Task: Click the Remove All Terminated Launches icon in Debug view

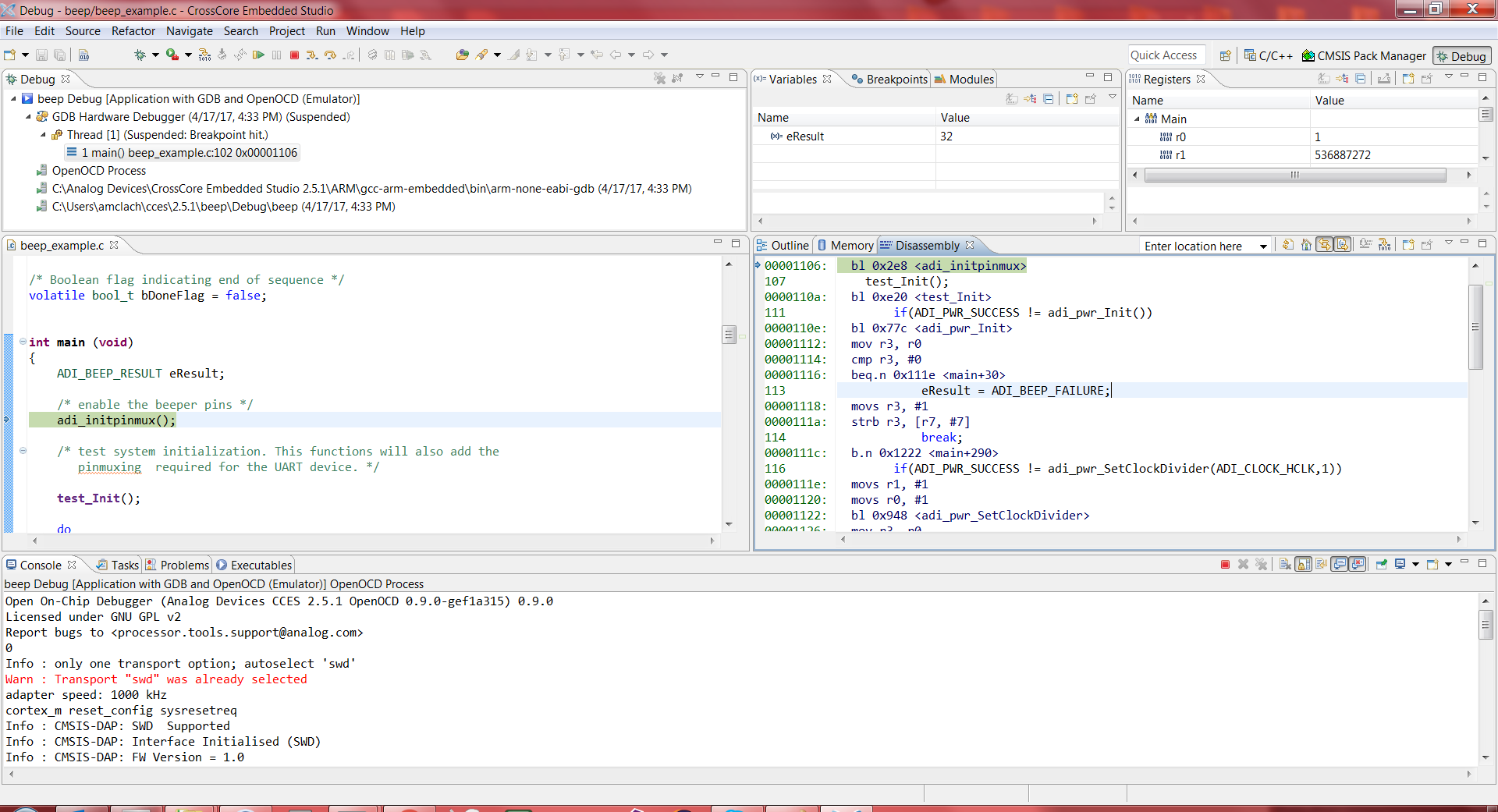Action: tap(659, 78)
